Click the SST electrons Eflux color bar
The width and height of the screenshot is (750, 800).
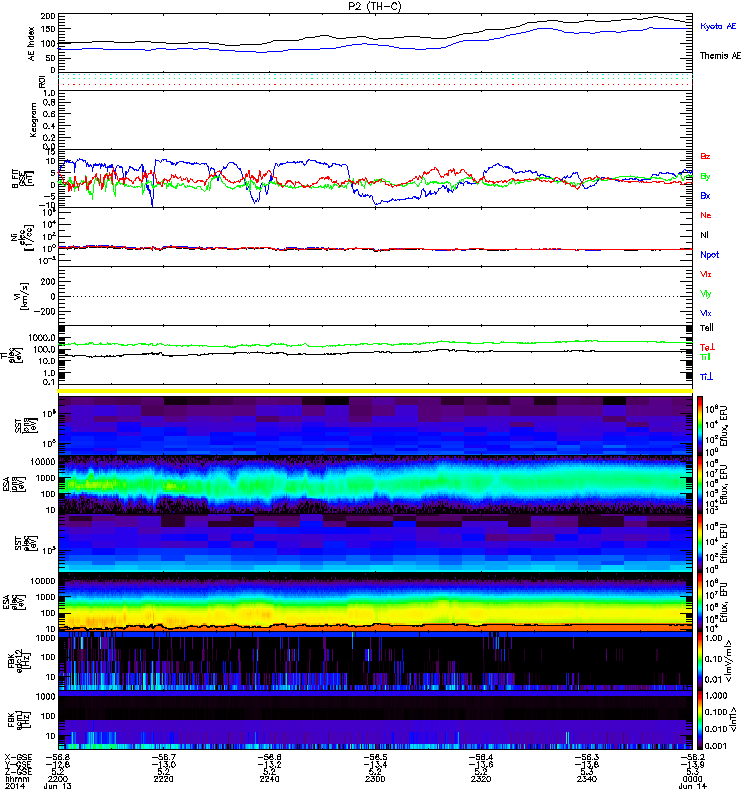pyautogui.click(x=700, y=543)
